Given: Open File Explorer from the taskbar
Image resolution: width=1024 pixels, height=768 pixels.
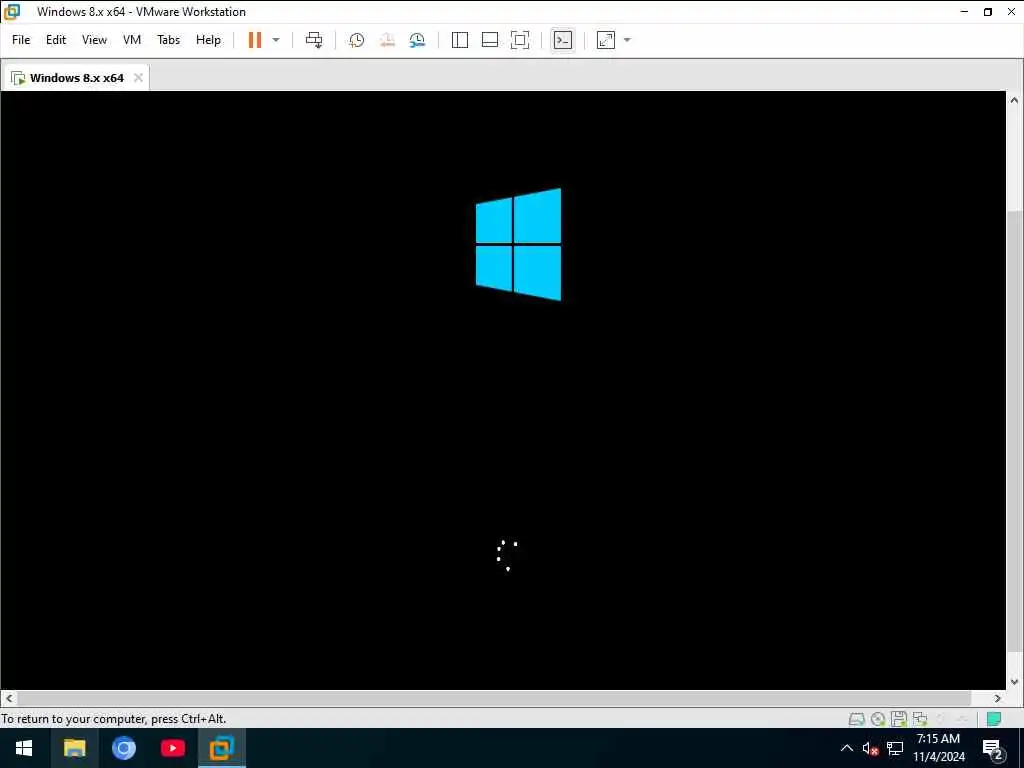Looking at the screenshot, I should (x=74, y=748).
